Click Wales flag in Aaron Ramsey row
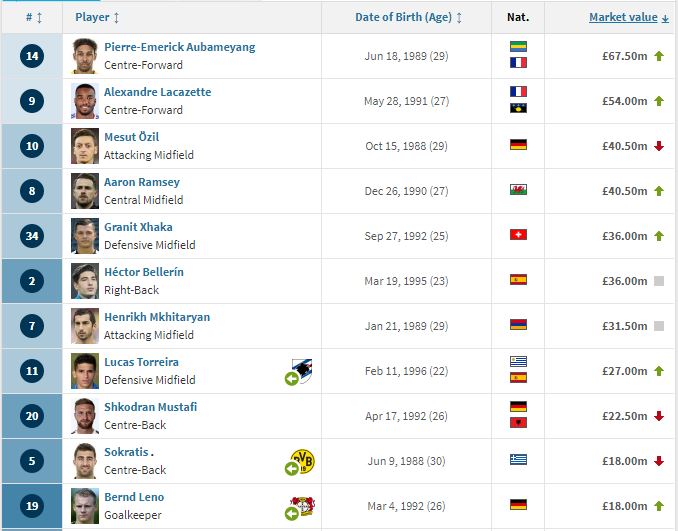 518,189
